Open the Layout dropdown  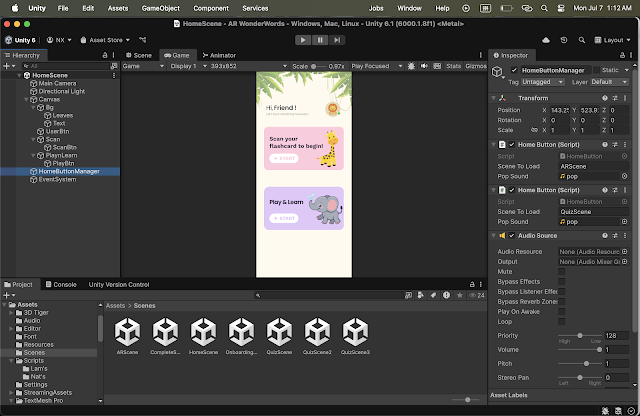[x=612, y=40]
